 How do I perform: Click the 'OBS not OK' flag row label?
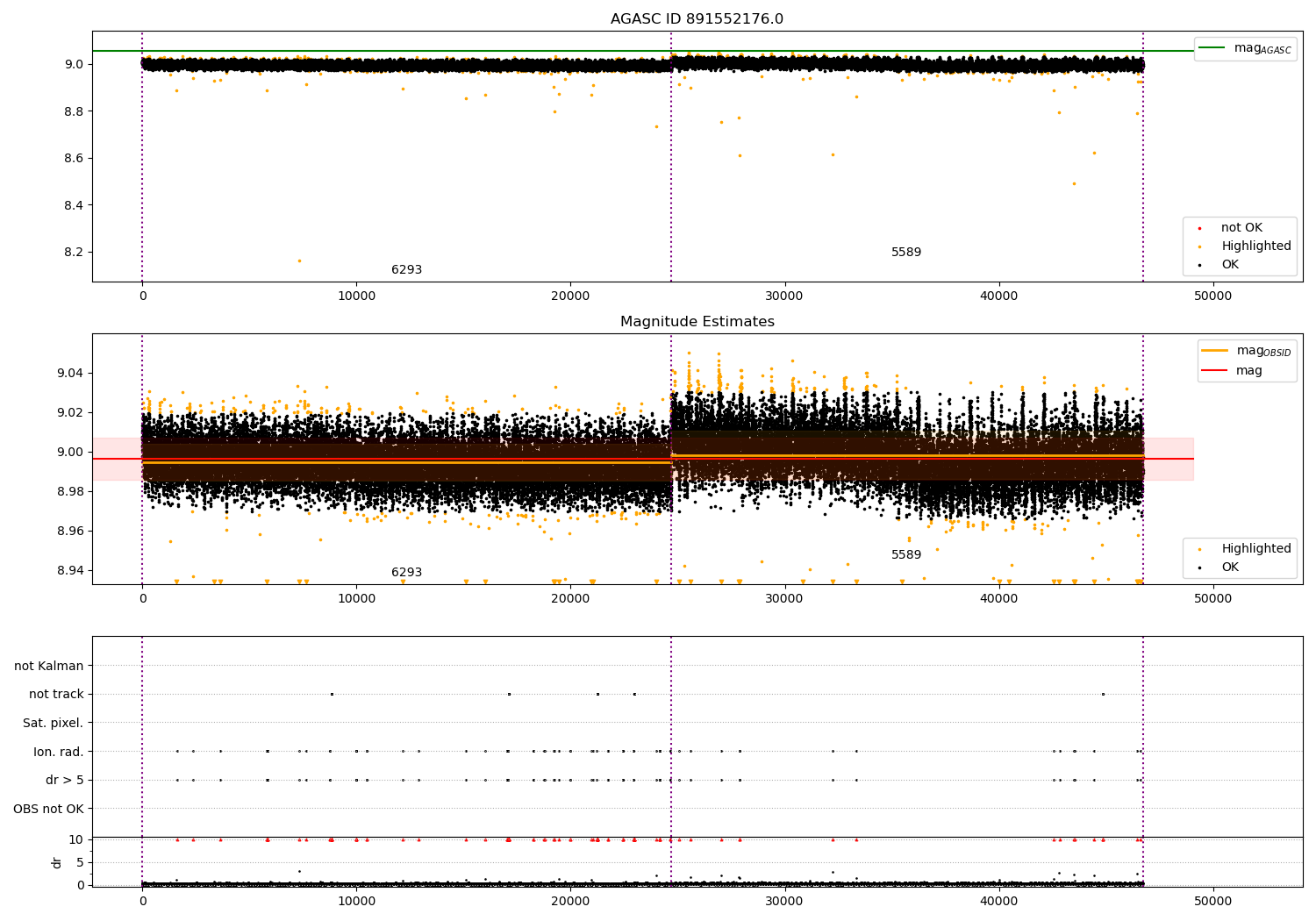point(48,809)
